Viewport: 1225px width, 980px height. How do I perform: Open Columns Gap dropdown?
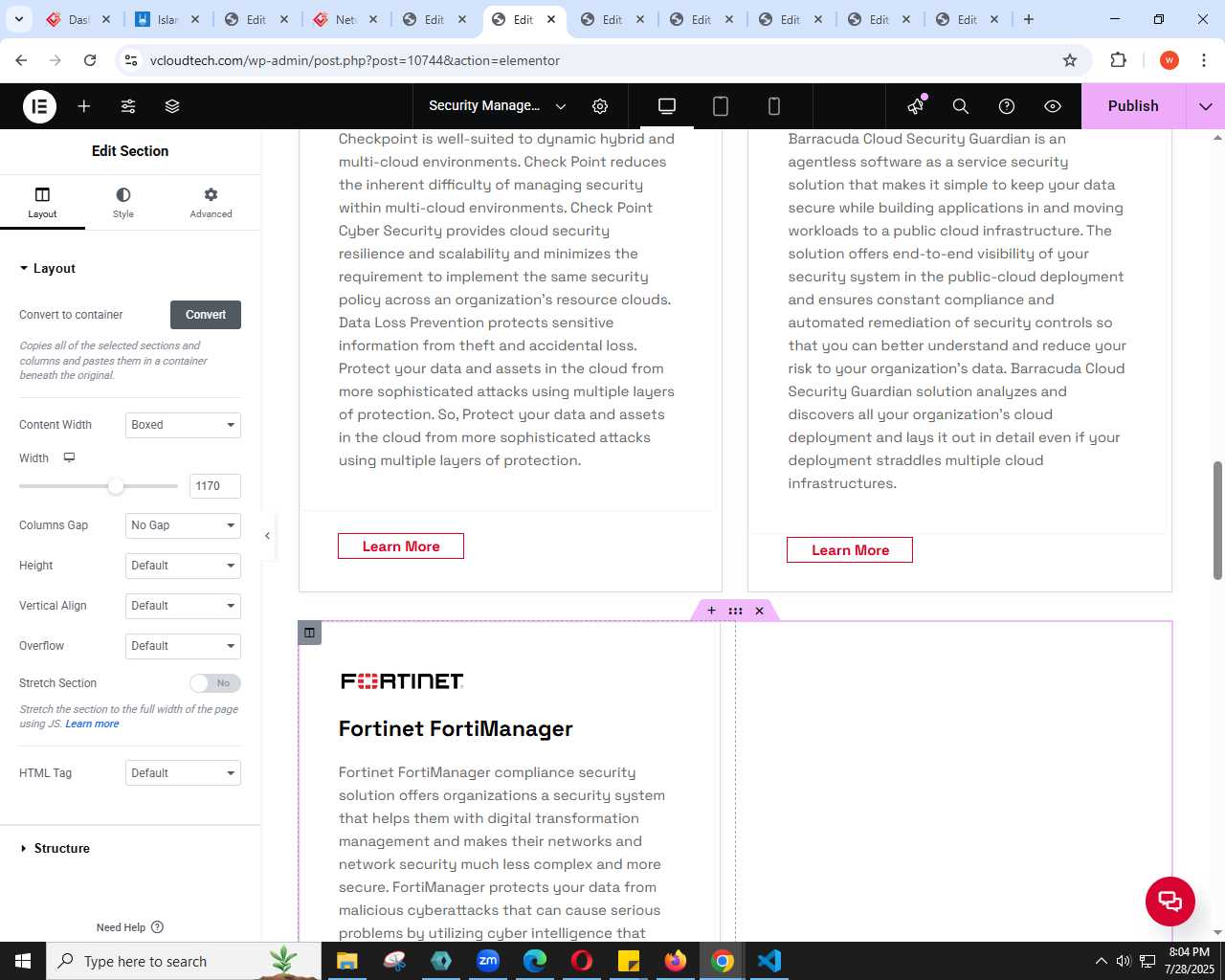[183, 525]
